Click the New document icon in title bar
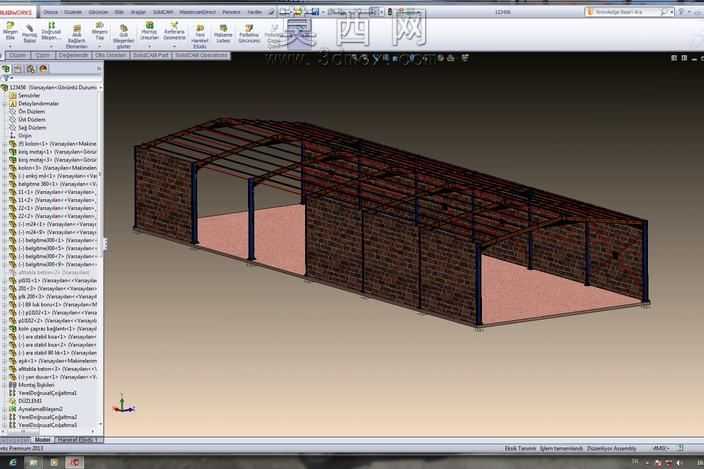The width and height of the screenshot is (704, 469). 284,12
